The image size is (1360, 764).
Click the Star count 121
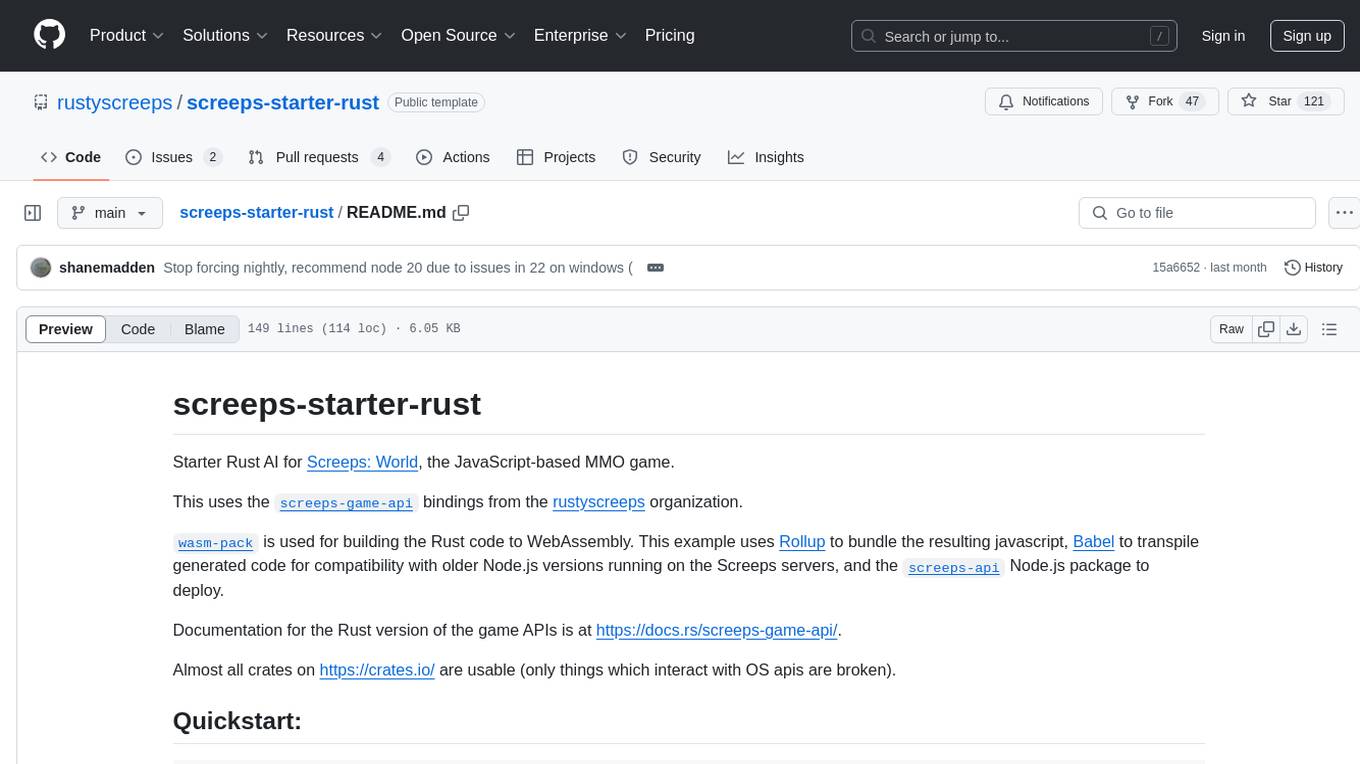(1314, 102)
